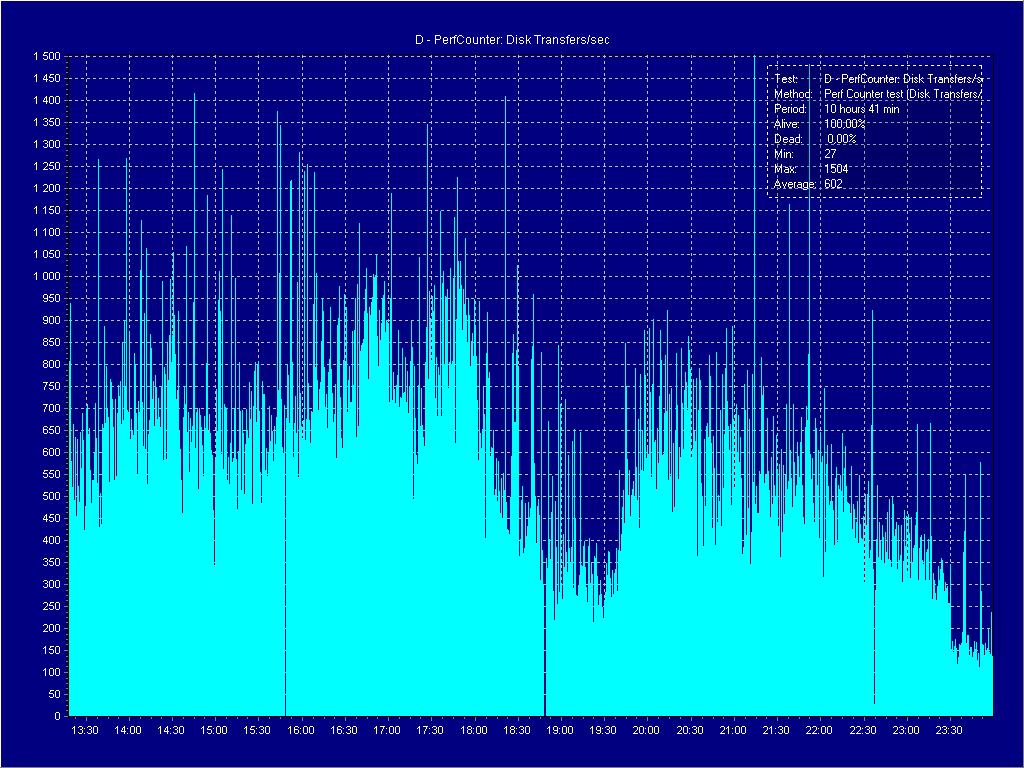Click the 'Dead: 0.00%' legend entry
Screen dimensions: 1024x768
[x=816, y=139]
